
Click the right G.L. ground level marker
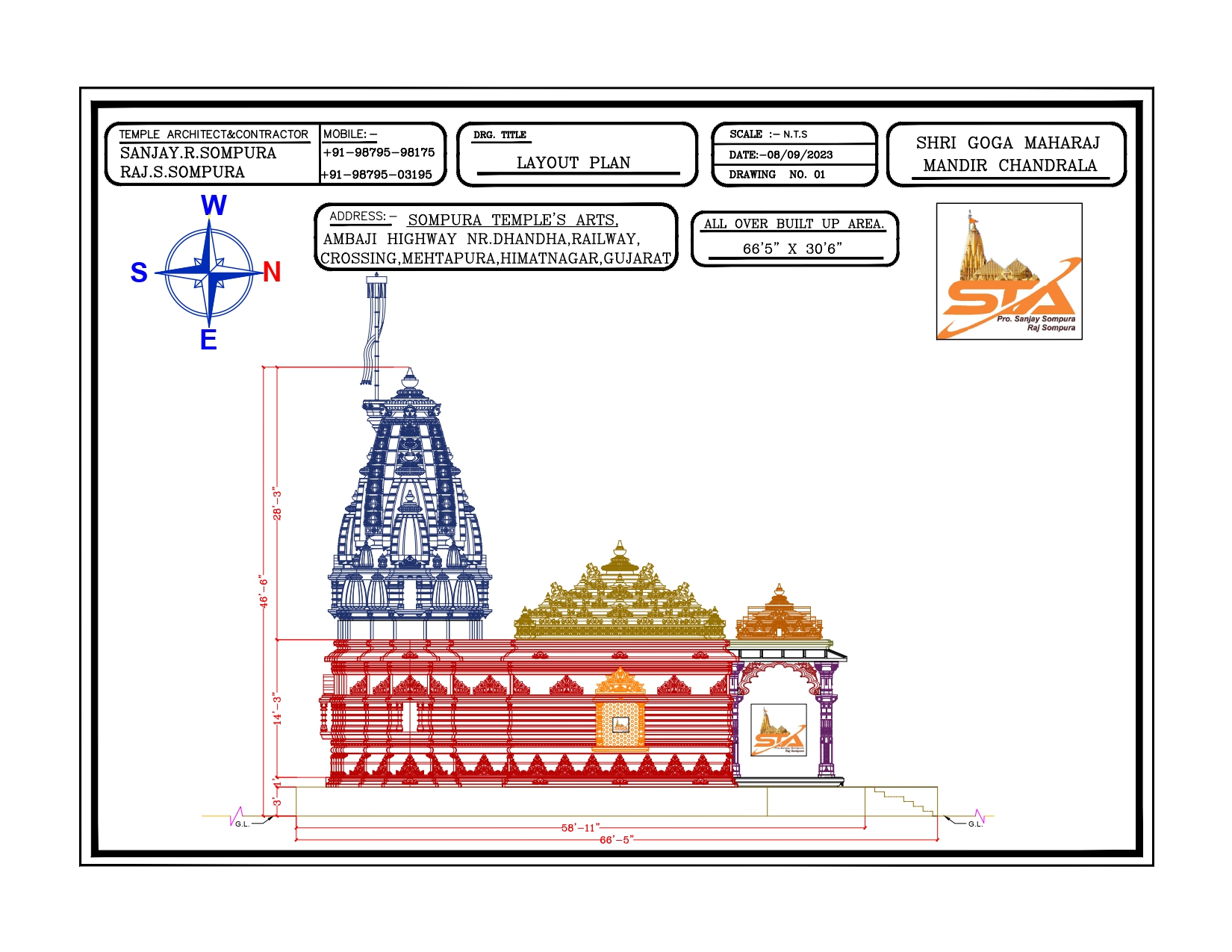(975, 824)
